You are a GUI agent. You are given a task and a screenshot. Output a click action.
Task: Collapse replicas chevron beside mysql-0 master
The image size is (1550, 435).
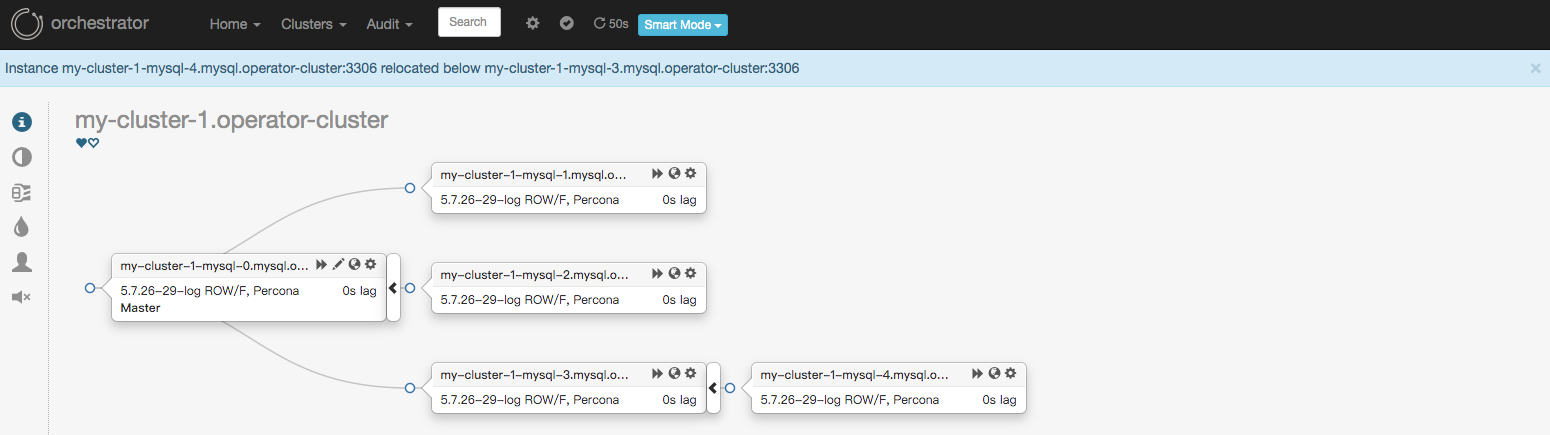(x=393, y=288)
